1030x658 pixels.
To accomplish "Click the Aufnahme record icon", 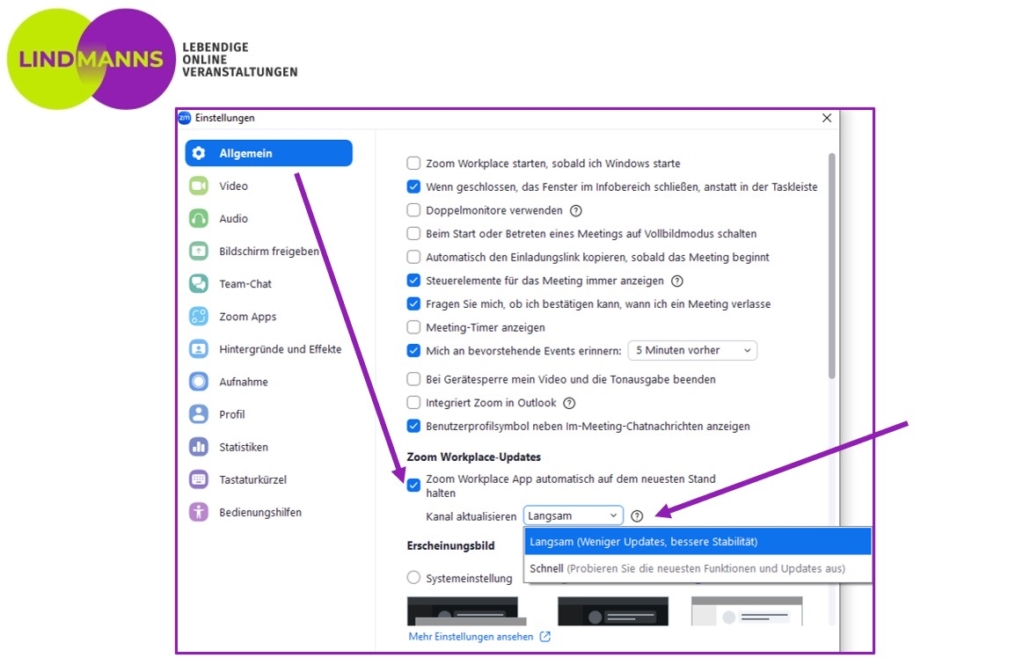I will tap(198, 382).
